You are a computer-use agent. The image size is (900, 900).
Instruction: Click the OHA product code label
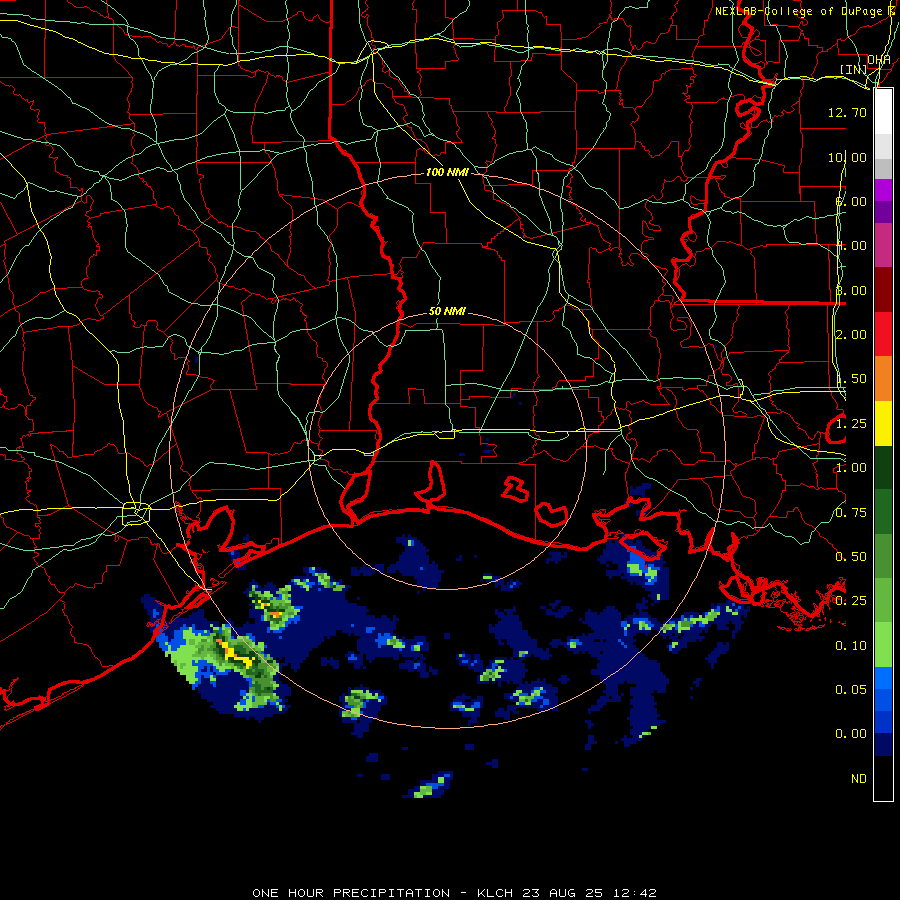tap(879, 60)
